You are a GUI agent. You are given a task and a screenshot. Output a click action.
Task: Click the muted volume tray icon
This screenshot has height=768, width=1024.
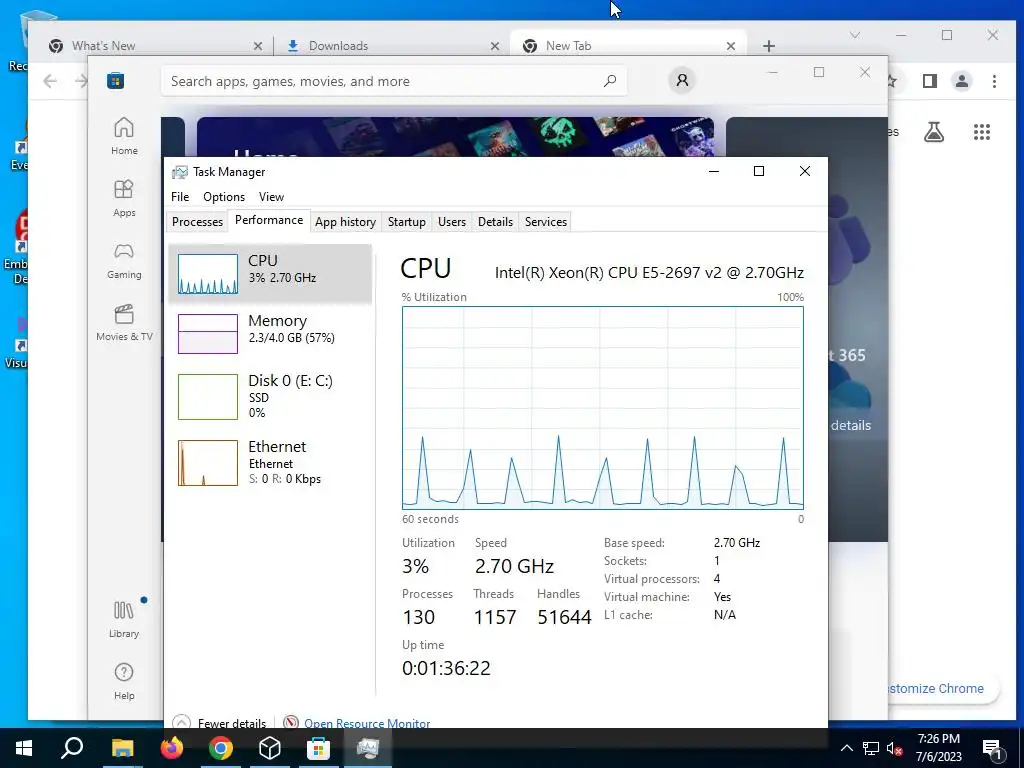pos(895,748)
